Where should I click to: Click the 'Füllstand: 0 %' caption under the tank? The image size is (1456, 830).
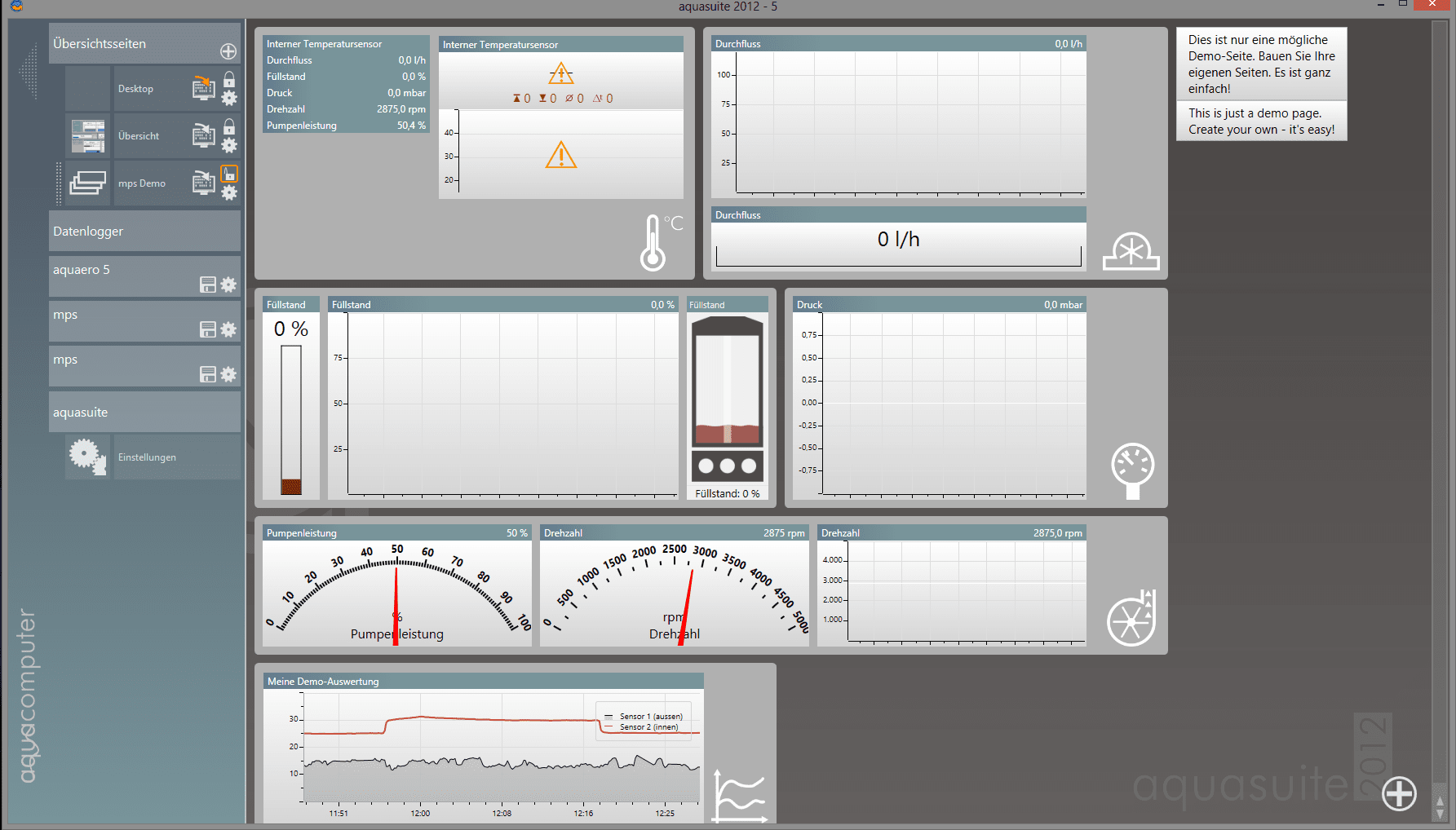click(x=728, y=493)
